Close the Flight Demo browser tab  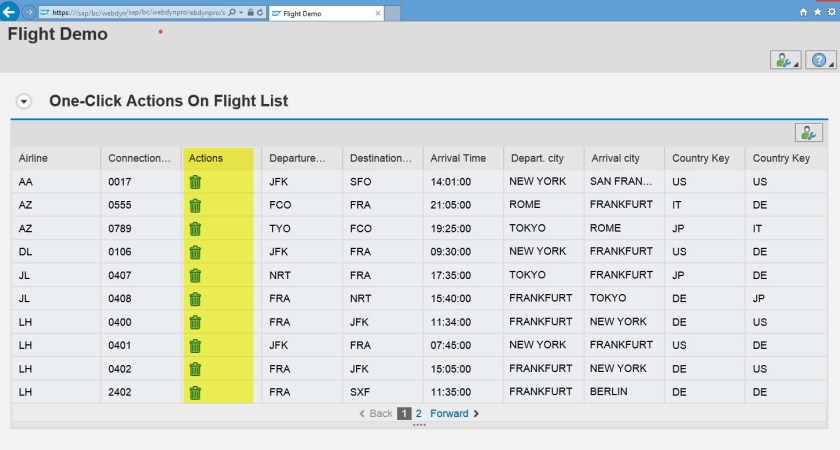point(378,13)
